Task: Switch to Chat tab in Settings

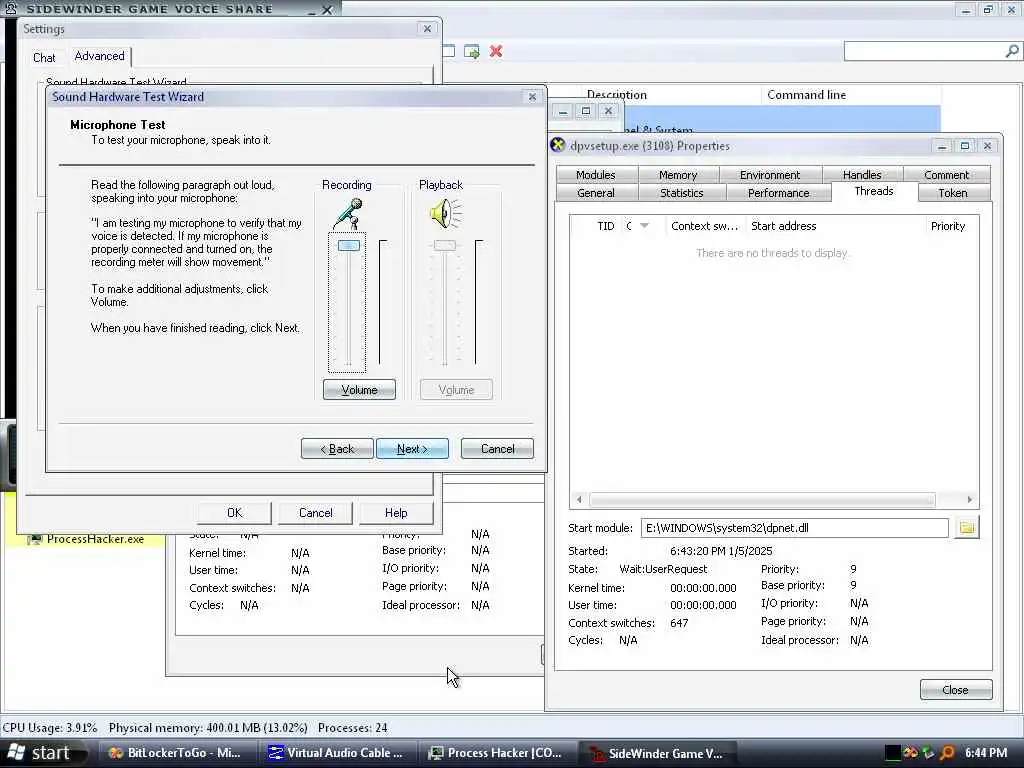Action: (x=44, y=57)
